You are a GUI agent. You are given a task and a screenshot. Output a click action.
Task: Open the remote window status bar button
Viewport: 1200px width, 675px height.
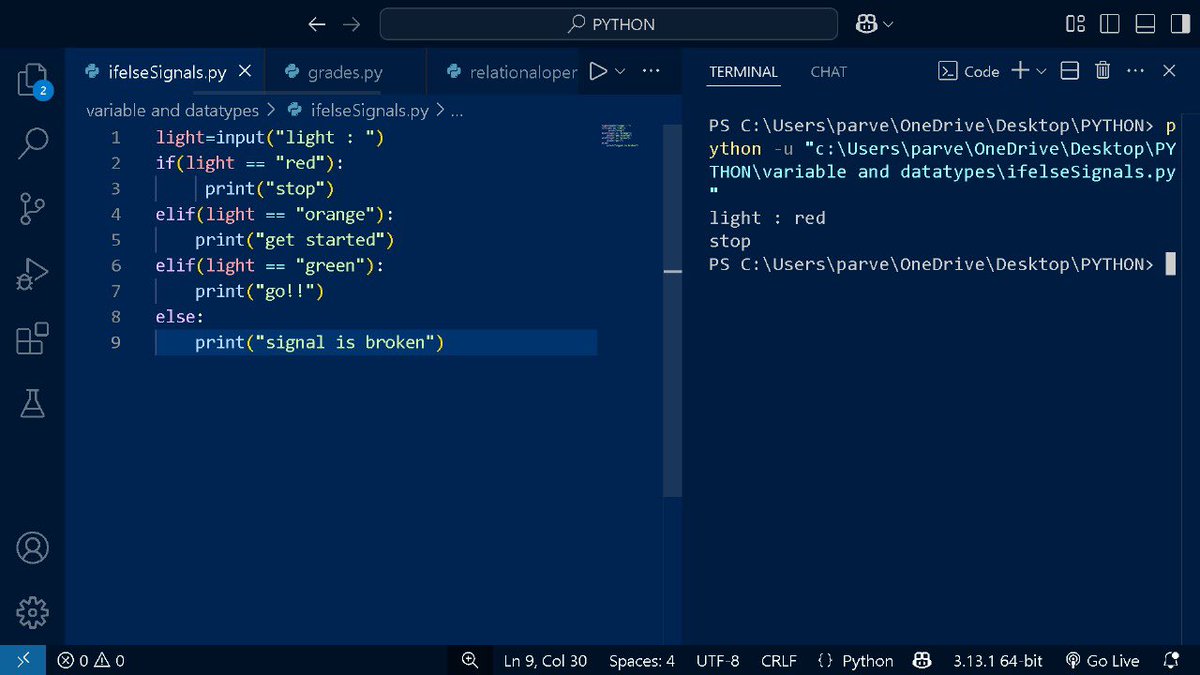tap(24, 660)
